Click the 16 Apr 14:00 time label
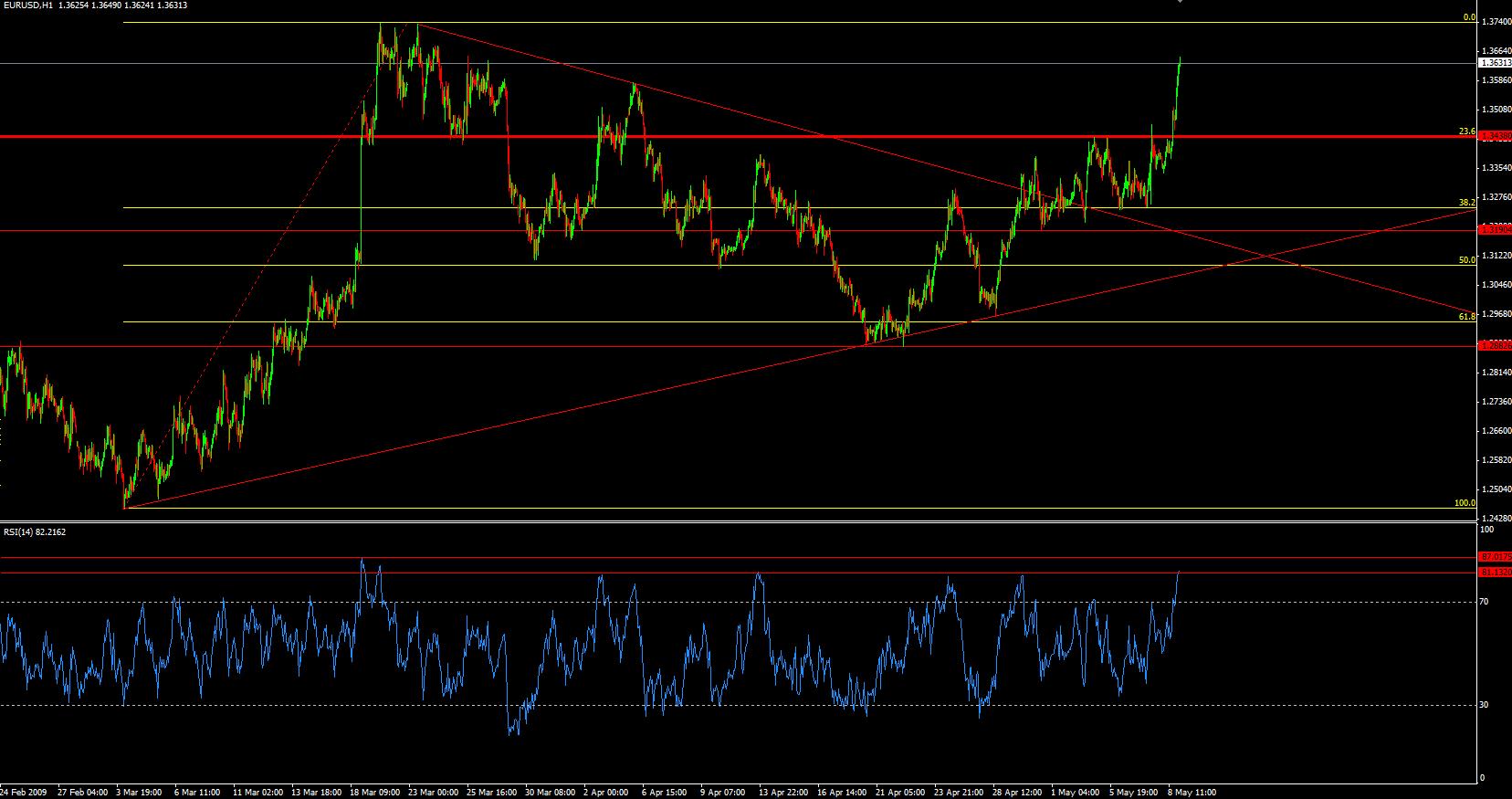The width and height of the screenshot is (1512, 799). coord(844,793)
